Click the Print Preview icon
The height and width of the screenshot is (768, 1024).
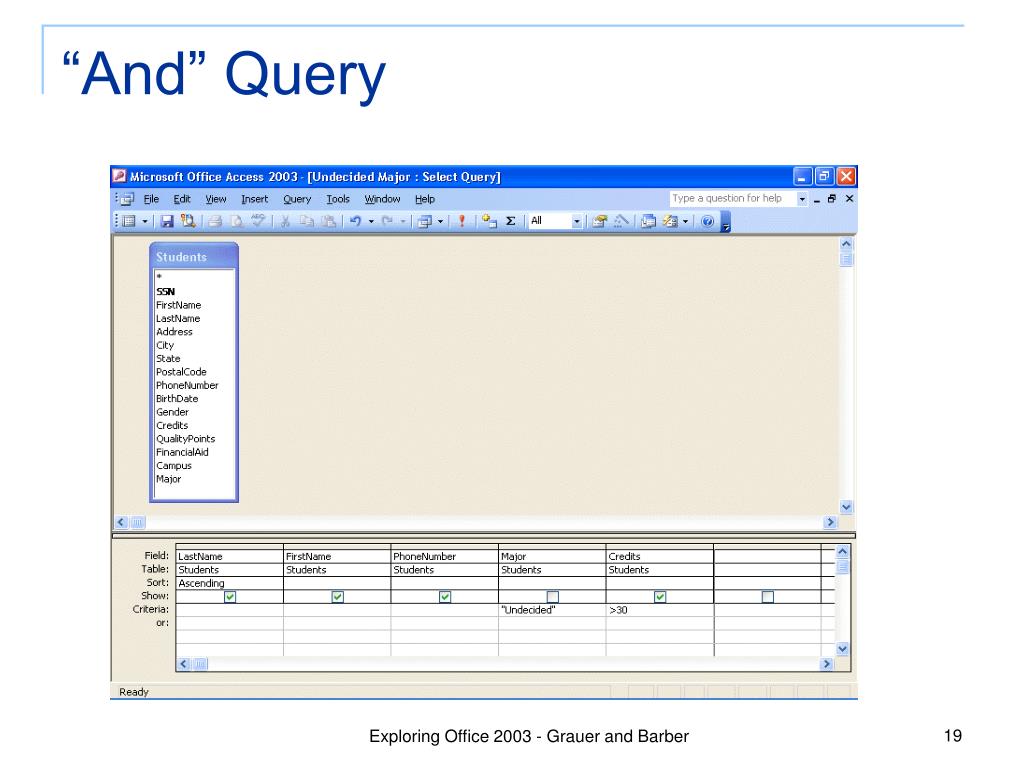point(236,221)
